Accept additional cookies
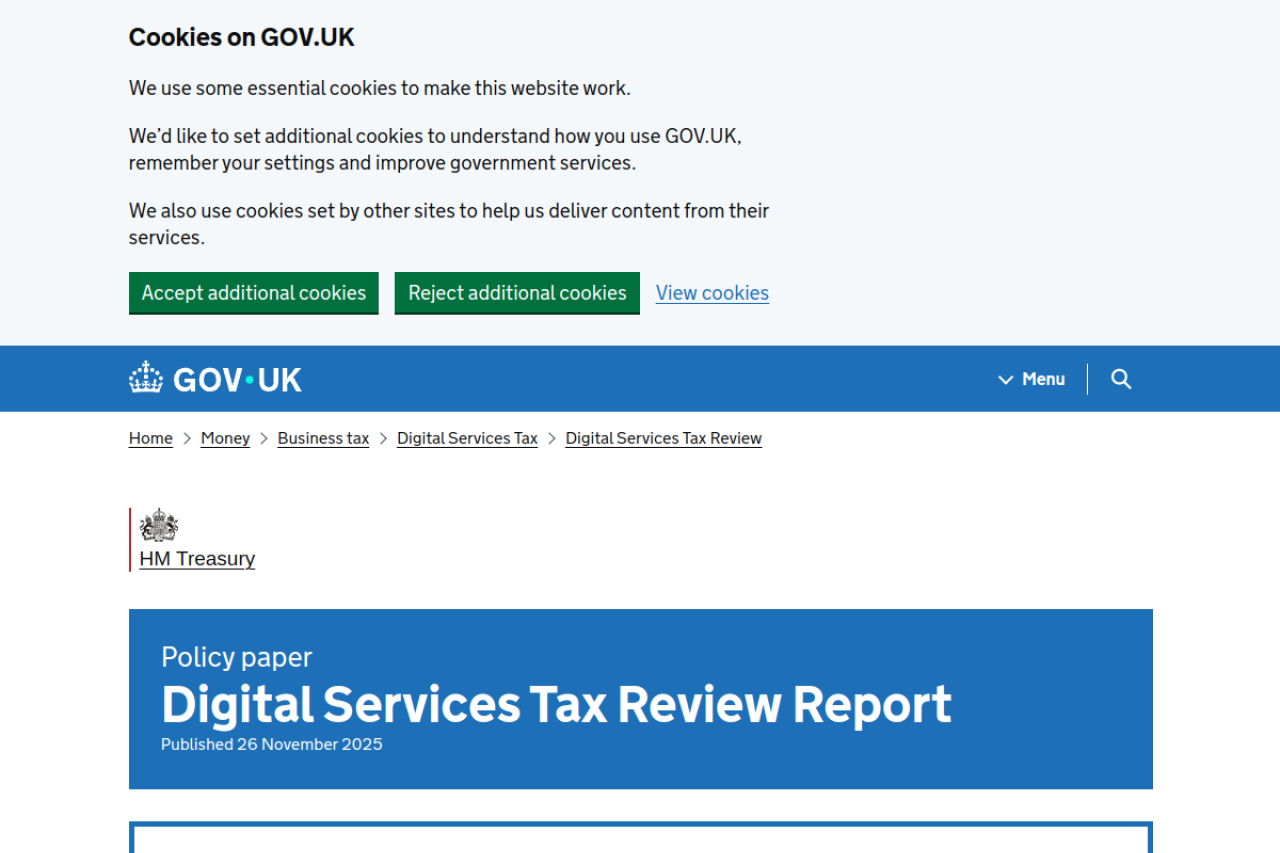The image size is (1280, 853). pos(254,293)
